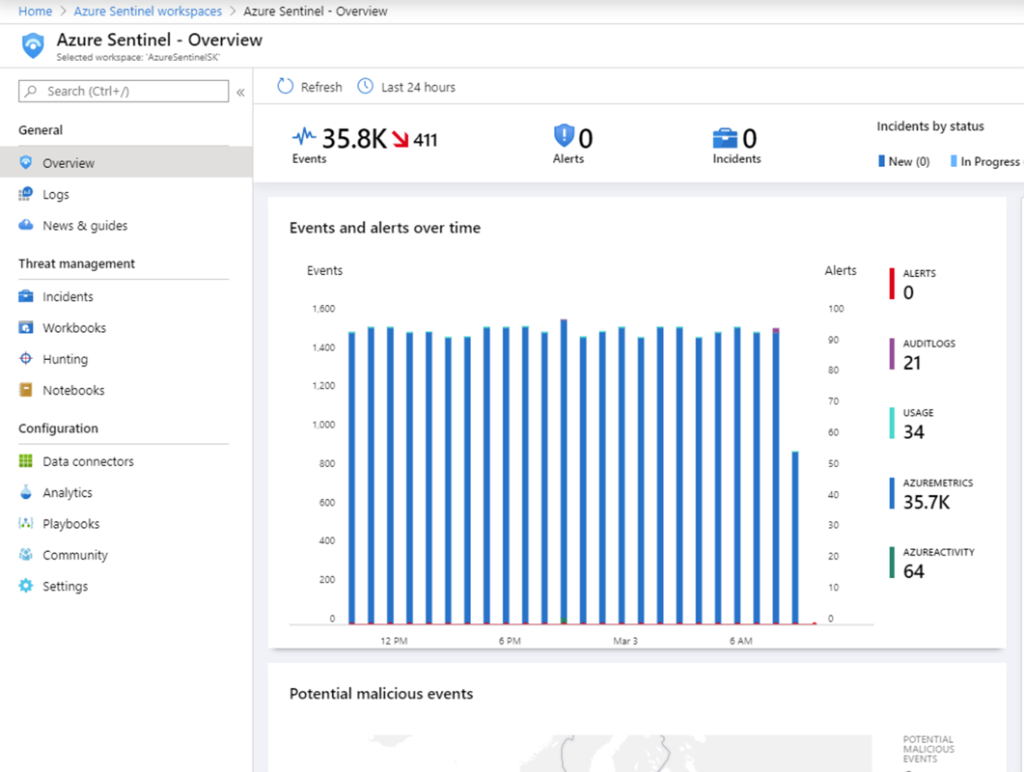This screenshot has width=1024, height=772.
Task: Click the Azure Sentinel shield logo icon
Action: coord(33,46)
